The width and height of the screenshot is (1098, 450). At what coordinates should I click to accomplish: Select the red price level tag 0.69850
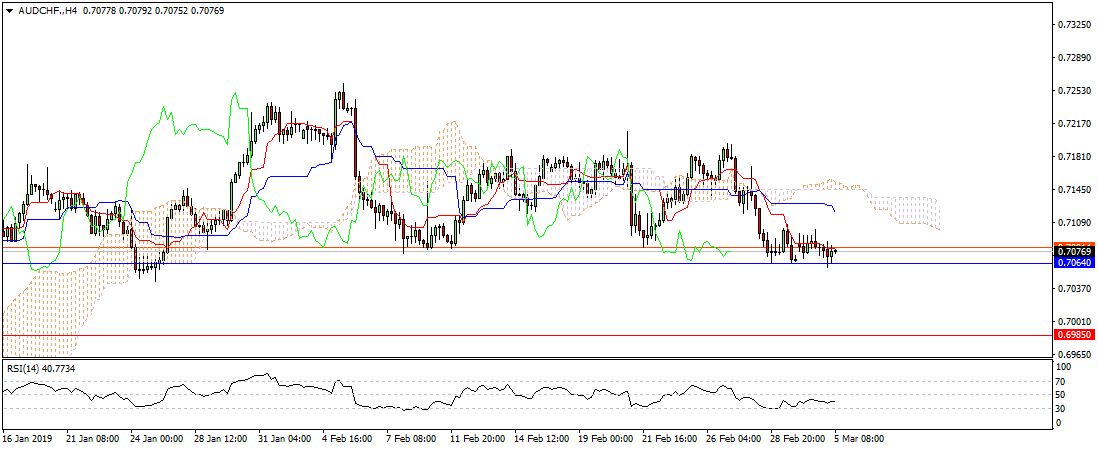coord(1075,335)
